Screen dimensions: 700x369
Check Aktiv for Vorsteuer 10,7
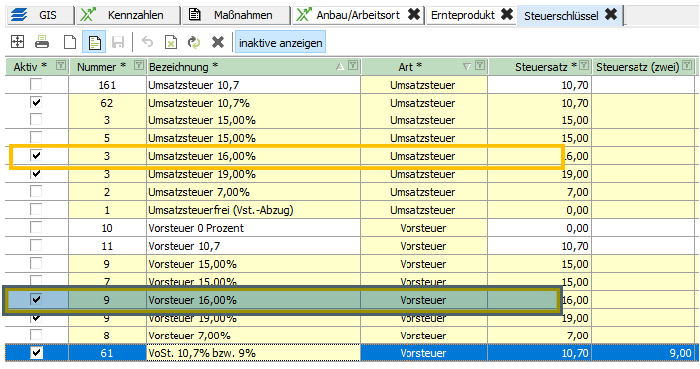[x=36, y=245]
